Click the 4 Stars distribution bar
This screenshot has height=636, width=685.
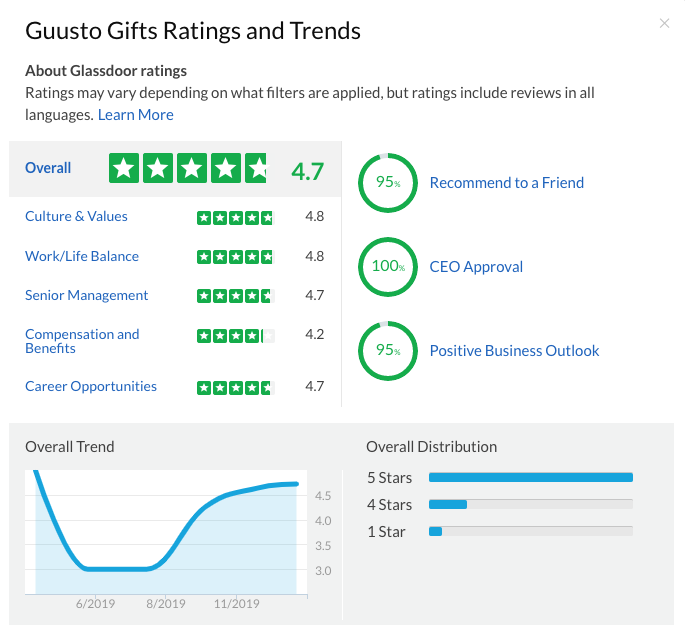coord(531,505)
